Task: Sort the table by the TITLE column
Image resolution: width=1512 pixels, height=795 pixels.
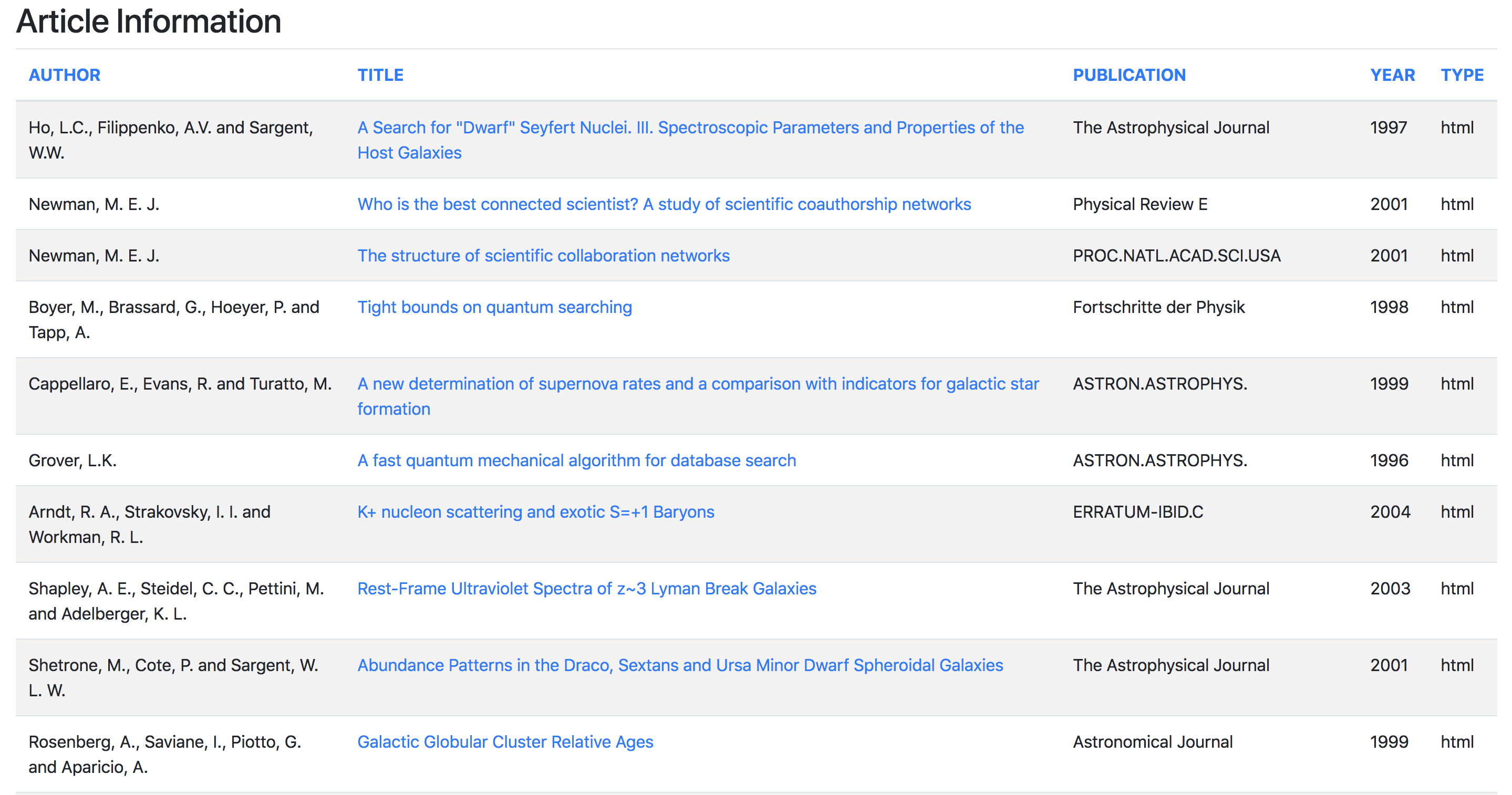Action: (380, 75)
